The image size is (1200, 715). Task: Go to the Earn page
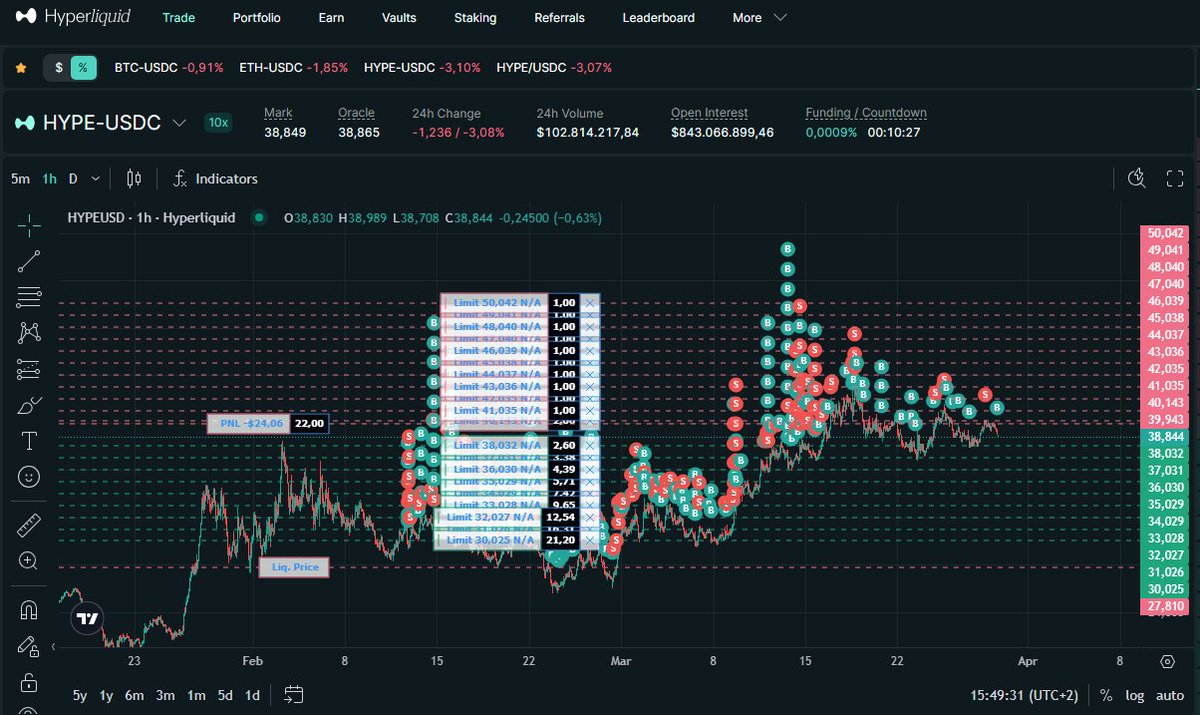pos(331,18)
